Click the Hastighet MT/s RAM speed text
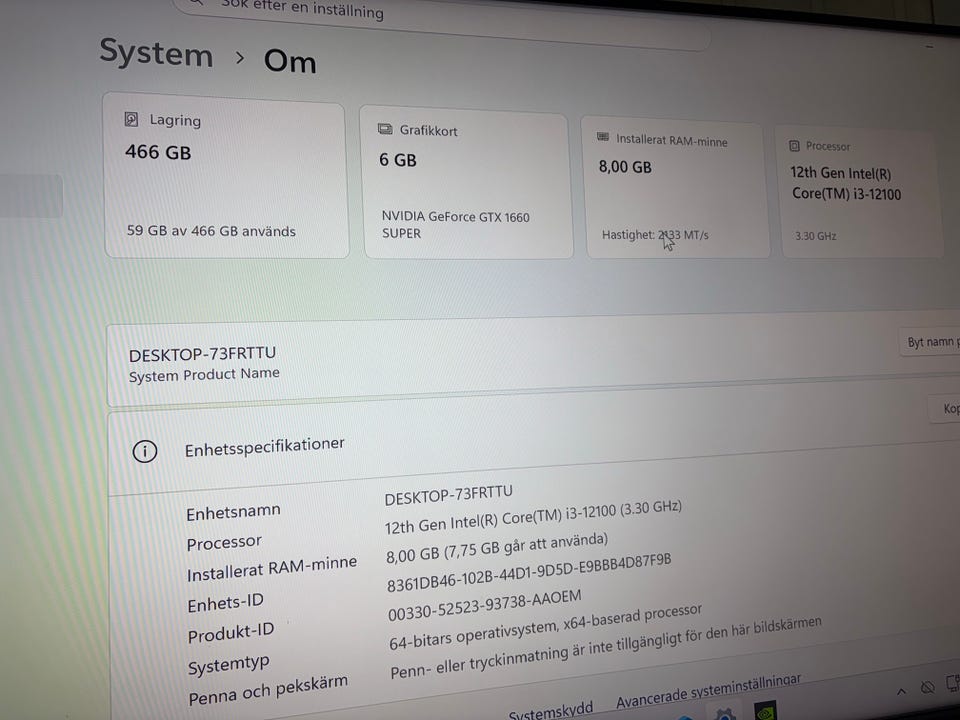 click(655, 235)
